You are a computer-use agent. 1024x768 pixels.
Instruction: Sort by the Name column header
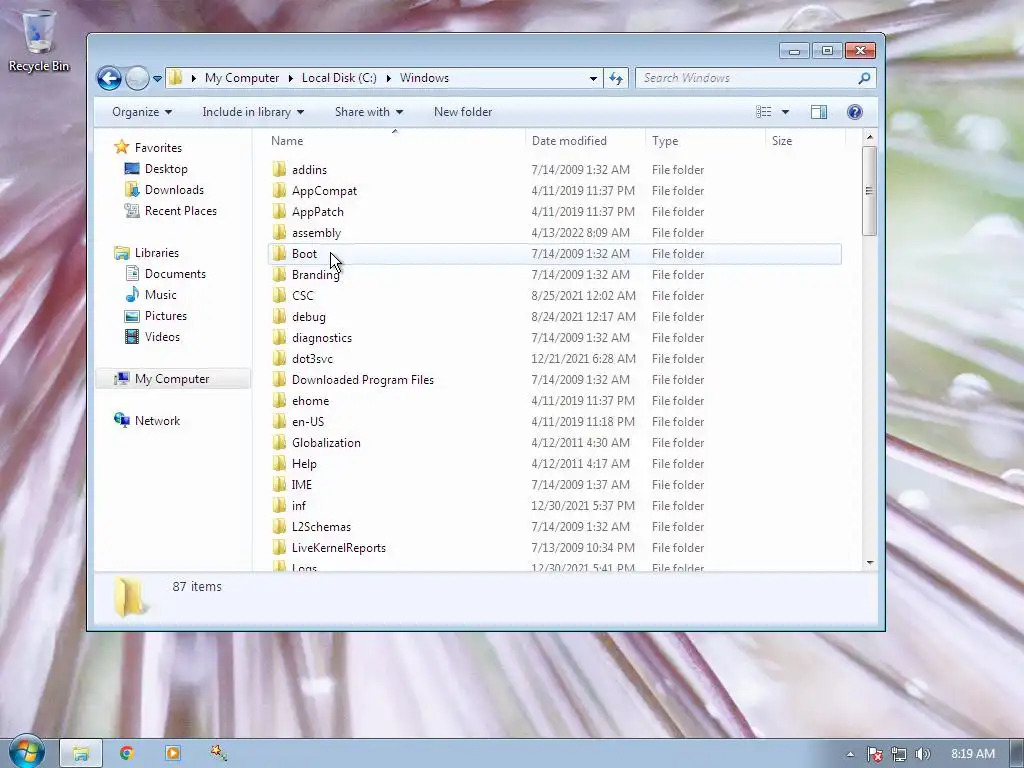(395, 141)
